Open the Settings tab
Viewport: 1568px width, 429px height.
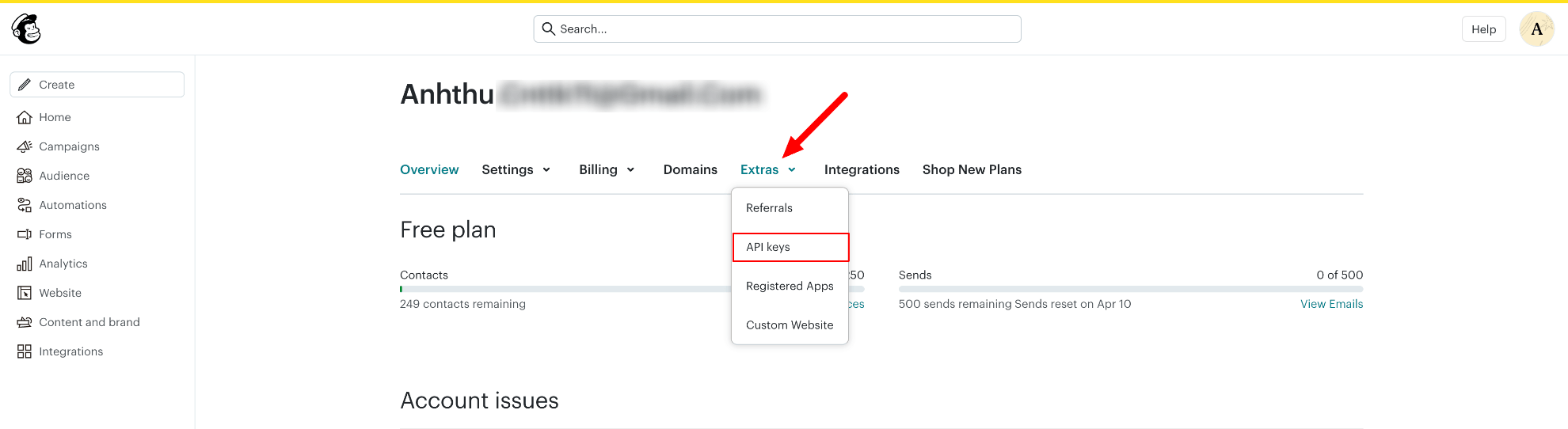(508, 169)
